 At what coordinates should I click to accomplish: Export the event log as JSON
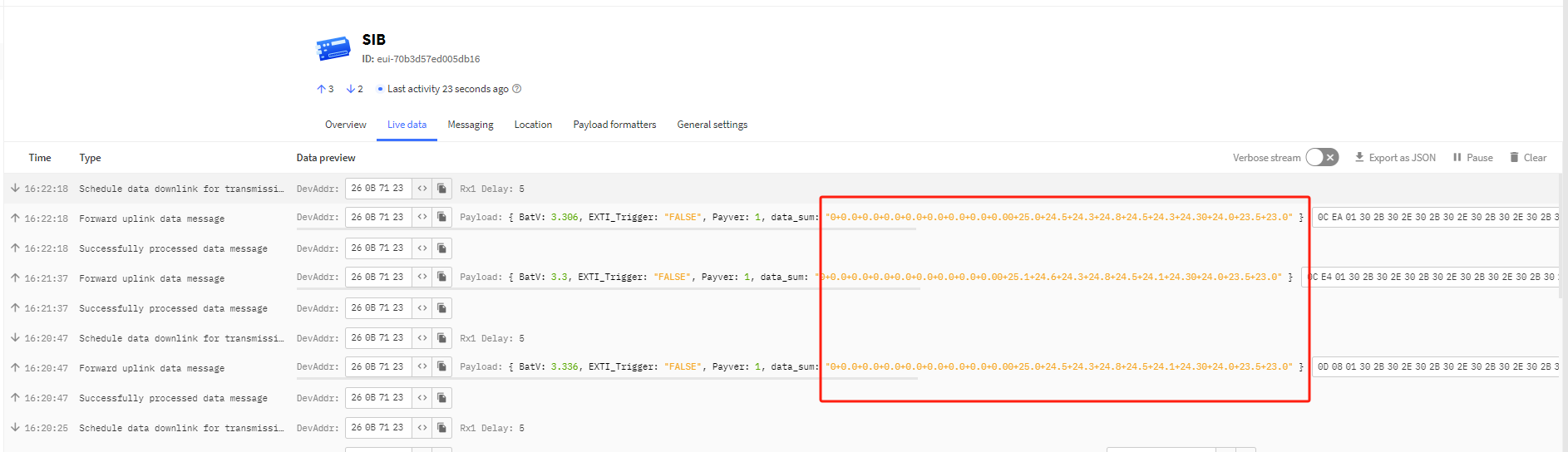pos(1395,158)
